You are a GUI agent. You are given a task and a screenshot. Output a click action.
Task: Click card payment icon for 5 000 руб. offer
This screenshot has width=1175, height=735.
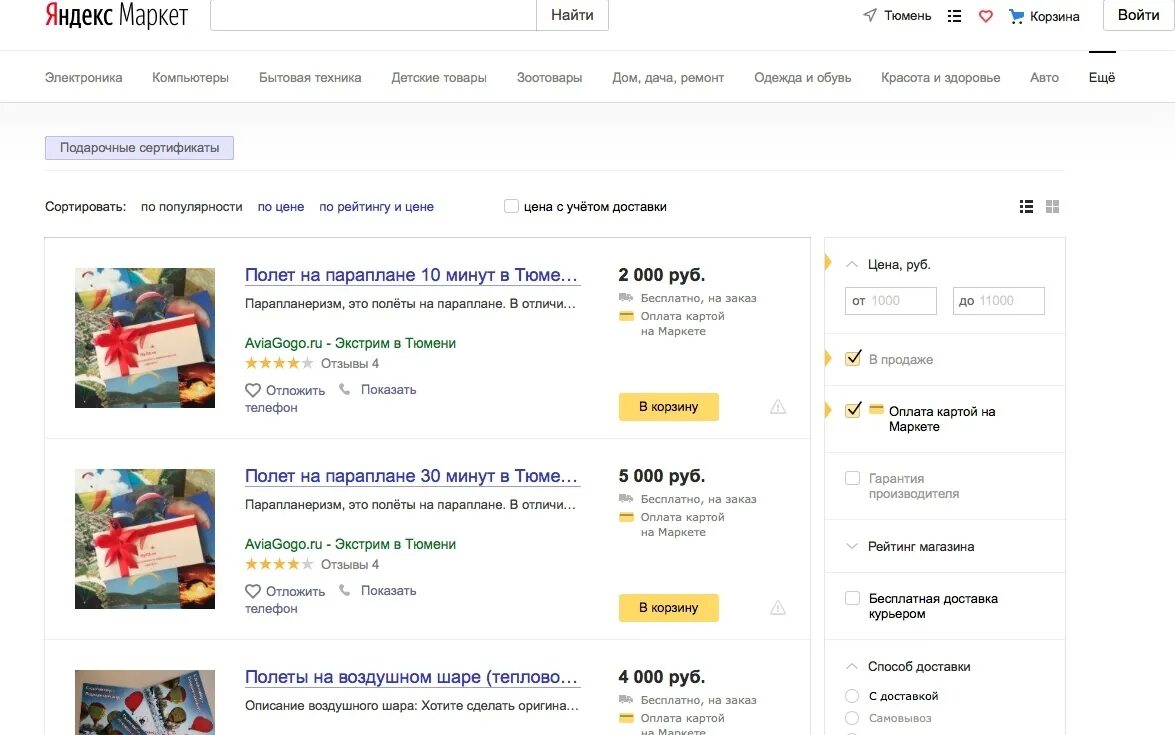click(x=626, y=517)
